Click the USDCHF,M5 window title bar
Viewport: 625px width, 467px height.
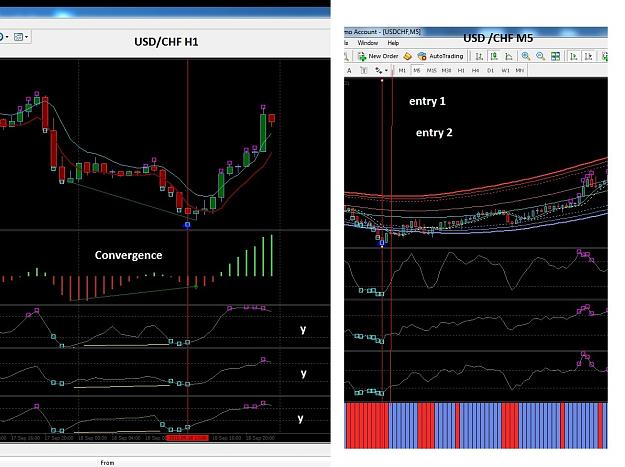pyautogui.click(x=476, y=31)
